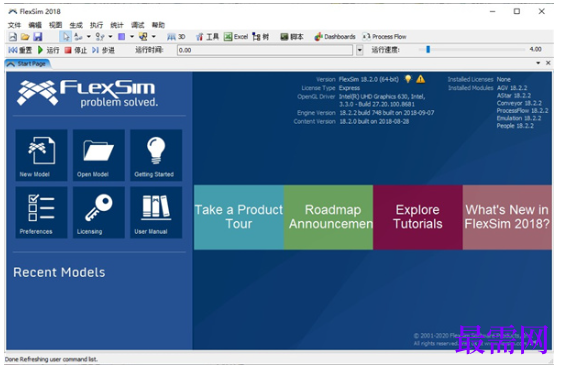Select the Q disconnect objects mode icon

coord(100,37)
